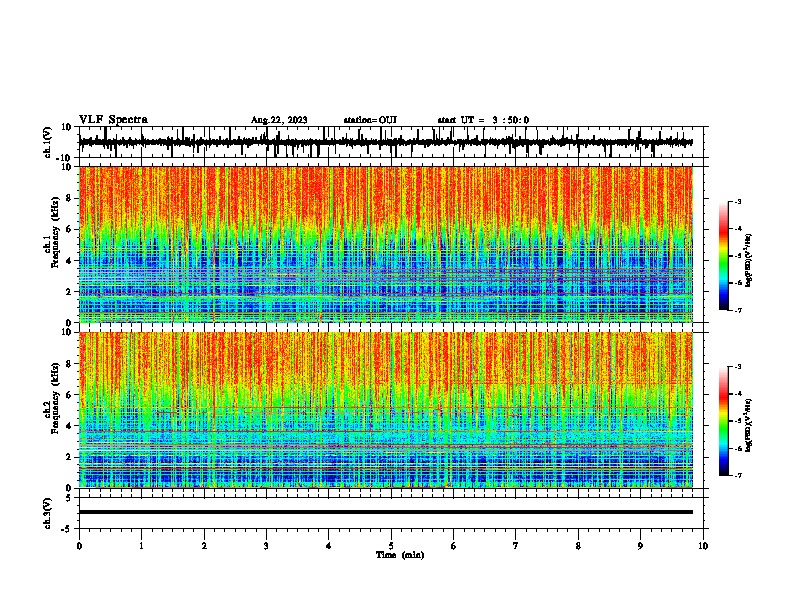Click the log(PSD) label beside ch.1 color scale
The height and width of the screenshot is (612, 792).
(749, 261)
